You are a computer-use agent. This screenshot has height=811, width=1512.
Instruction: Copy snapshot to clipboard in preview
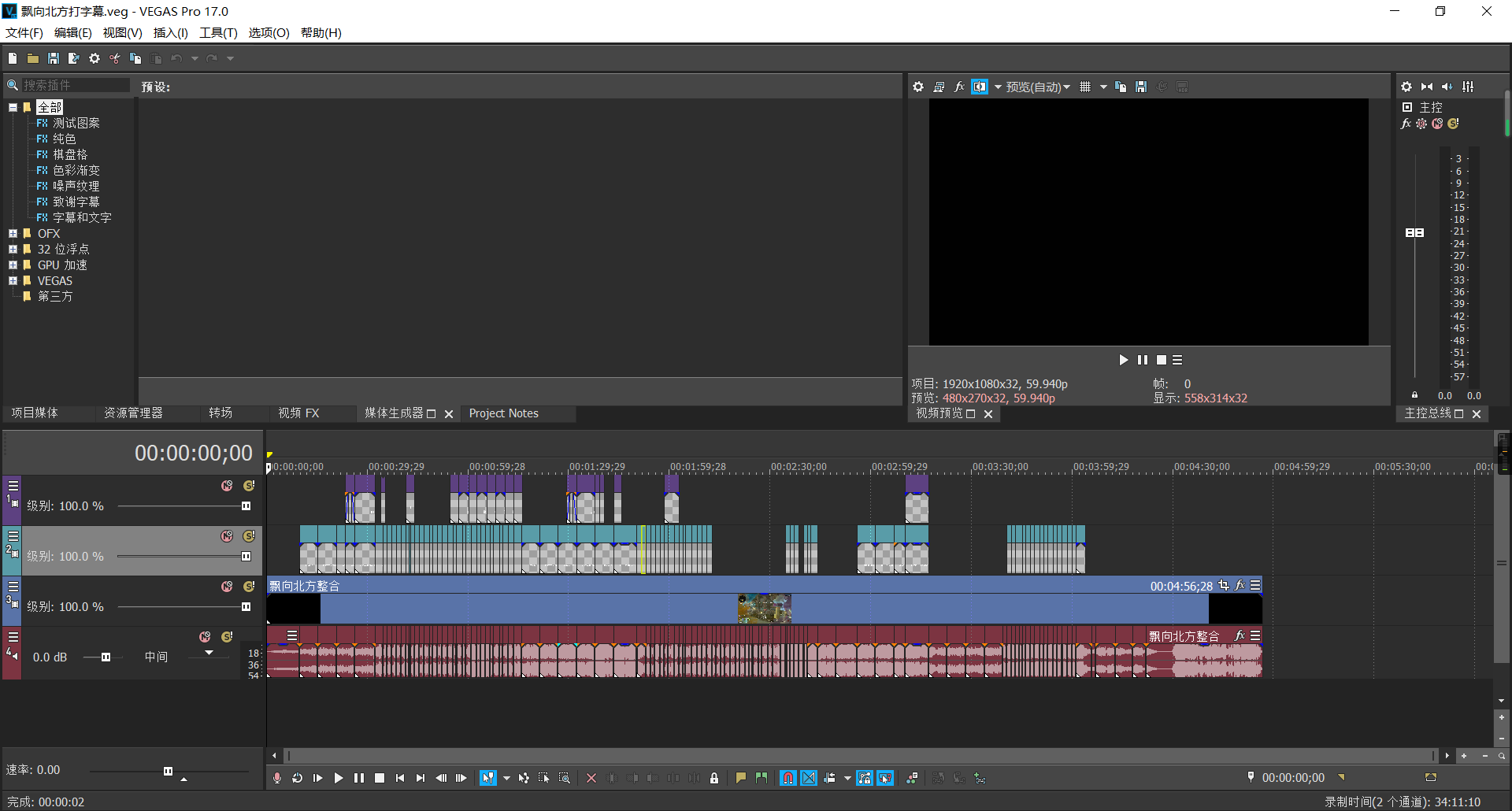pos(1121,87)
